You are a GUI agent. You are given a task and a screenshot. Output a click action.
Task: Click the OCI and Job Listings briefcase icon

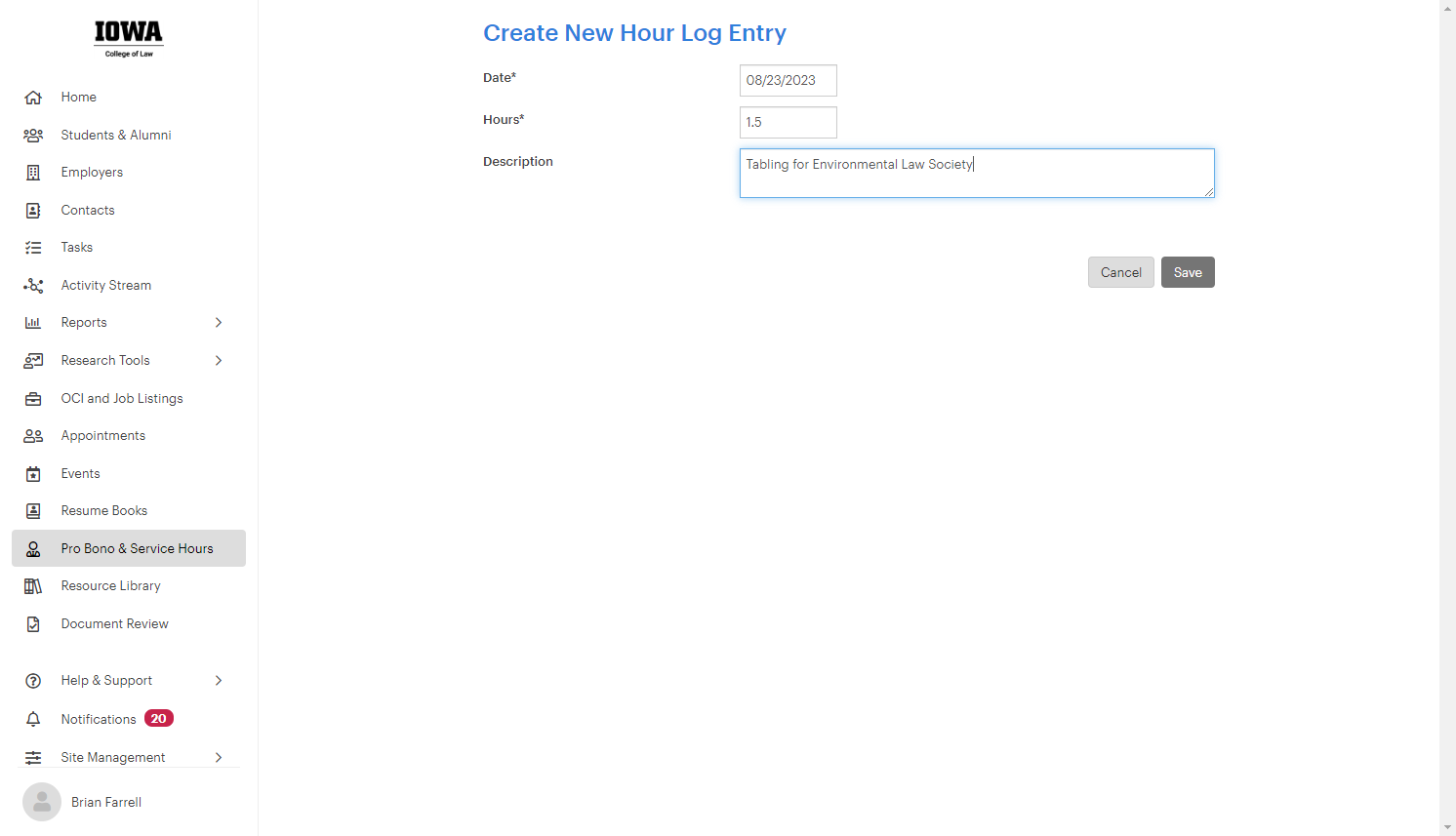[33, 399]
